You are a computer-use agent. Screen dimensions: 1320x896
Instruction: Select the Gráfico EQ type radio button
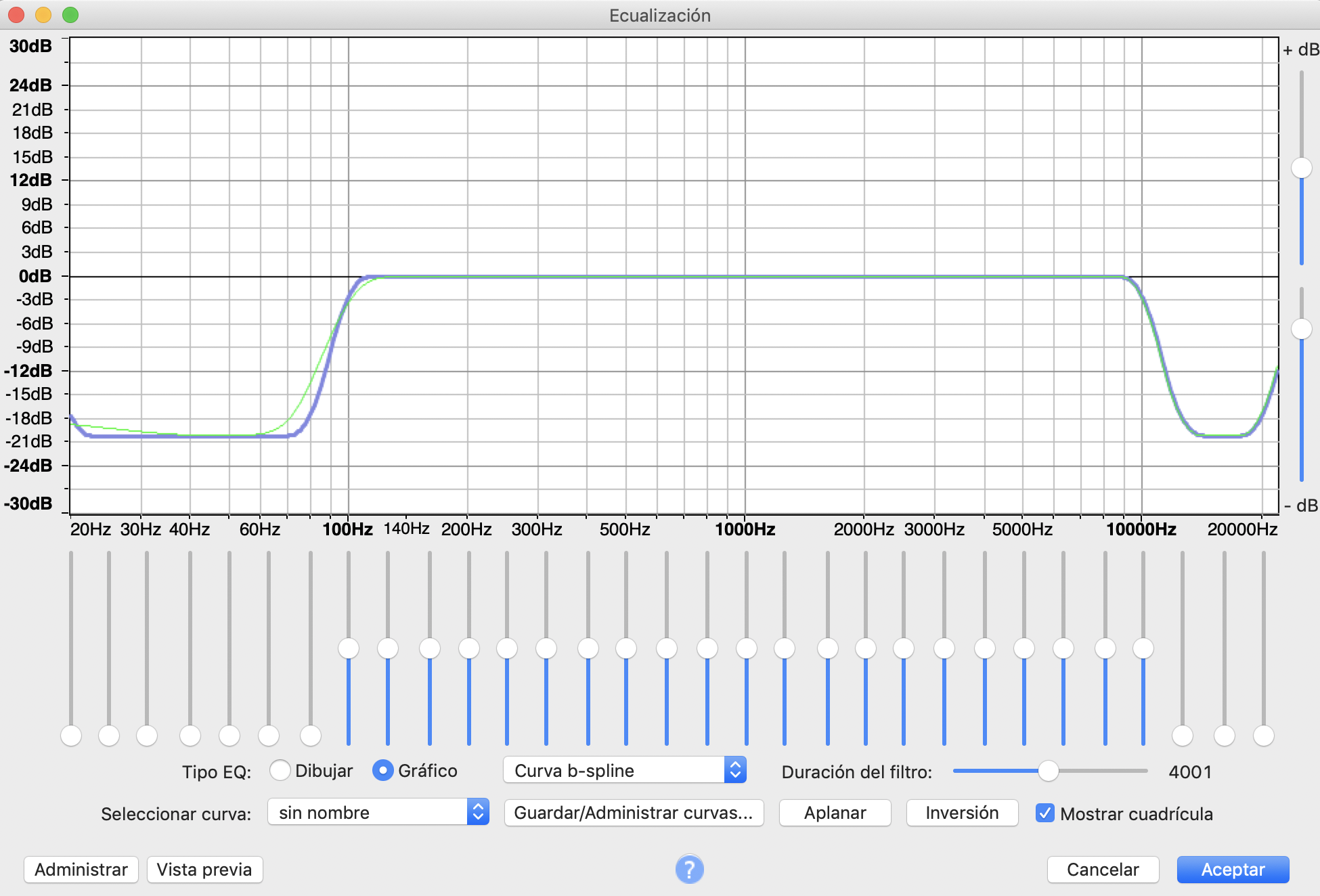pos(383,771)
